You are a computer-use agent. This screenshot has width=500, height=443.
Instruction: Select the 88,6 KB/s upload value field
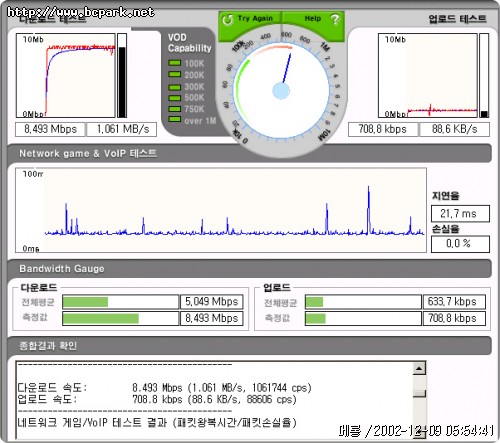coord(454,129)
